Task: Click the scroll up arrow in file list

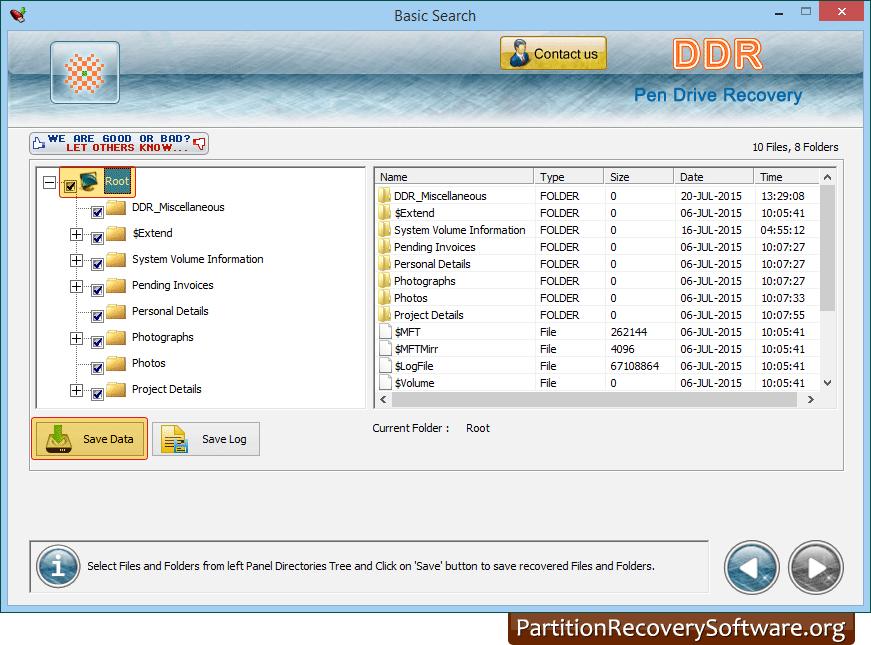Action: tap(827, 177)
